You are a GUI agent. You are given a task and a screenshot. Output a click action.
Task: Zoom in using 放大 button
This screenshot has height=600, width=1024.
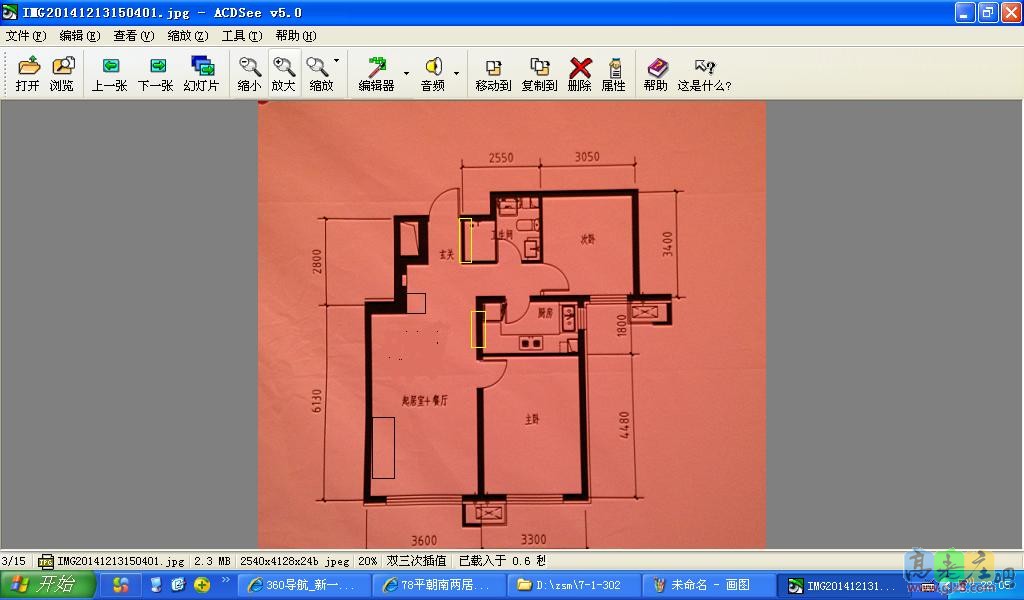[284, 74]
